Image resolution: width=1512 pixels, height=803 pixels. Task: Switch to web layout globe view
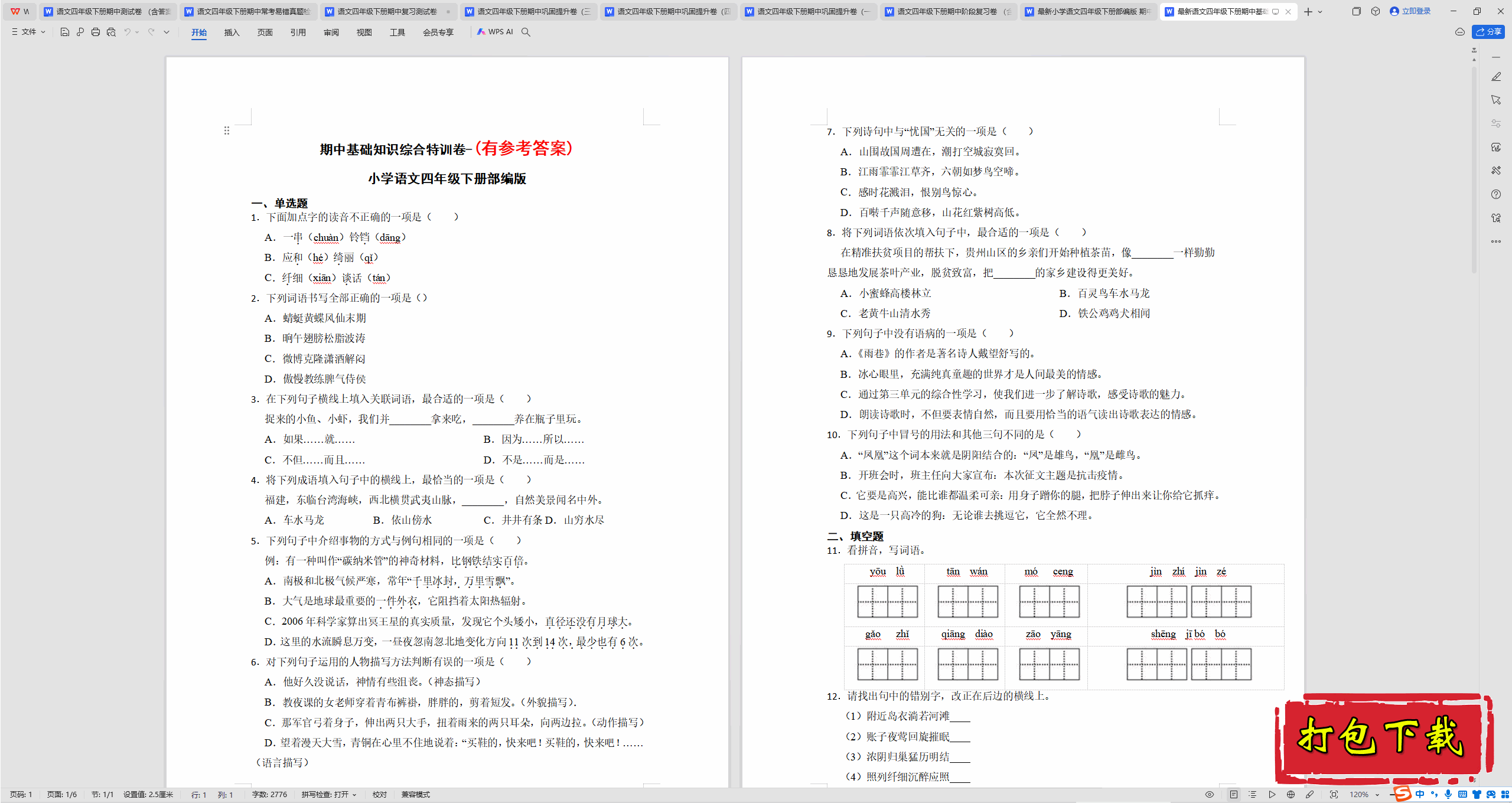coord(1291,795)
